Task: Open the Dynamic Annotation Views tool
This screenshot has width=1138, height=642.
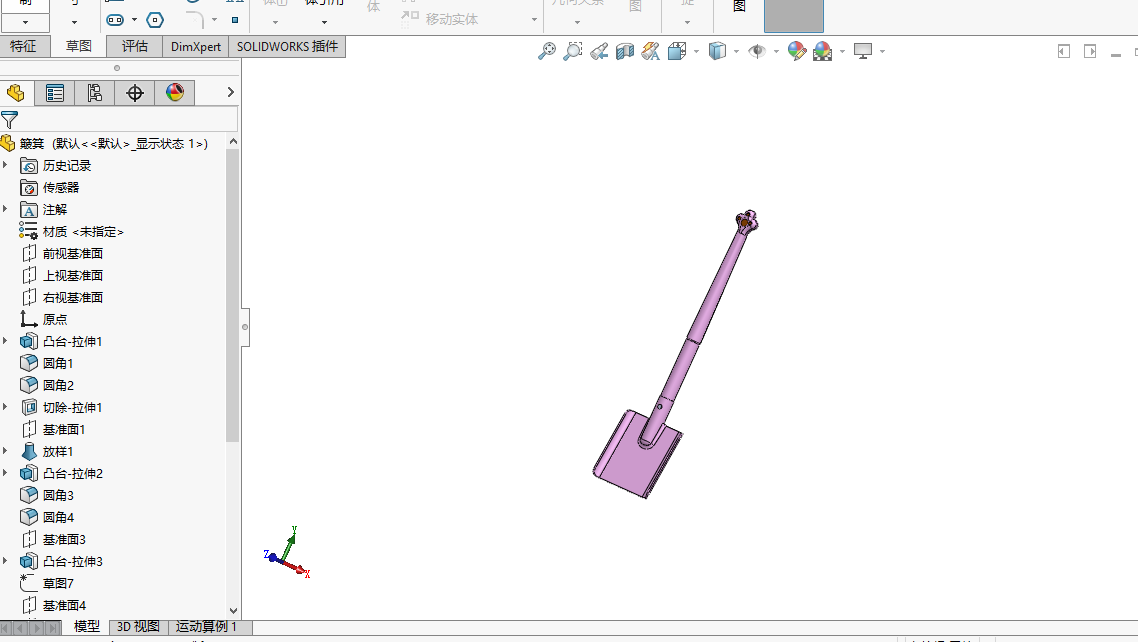Action: click(x=650, y=51)
